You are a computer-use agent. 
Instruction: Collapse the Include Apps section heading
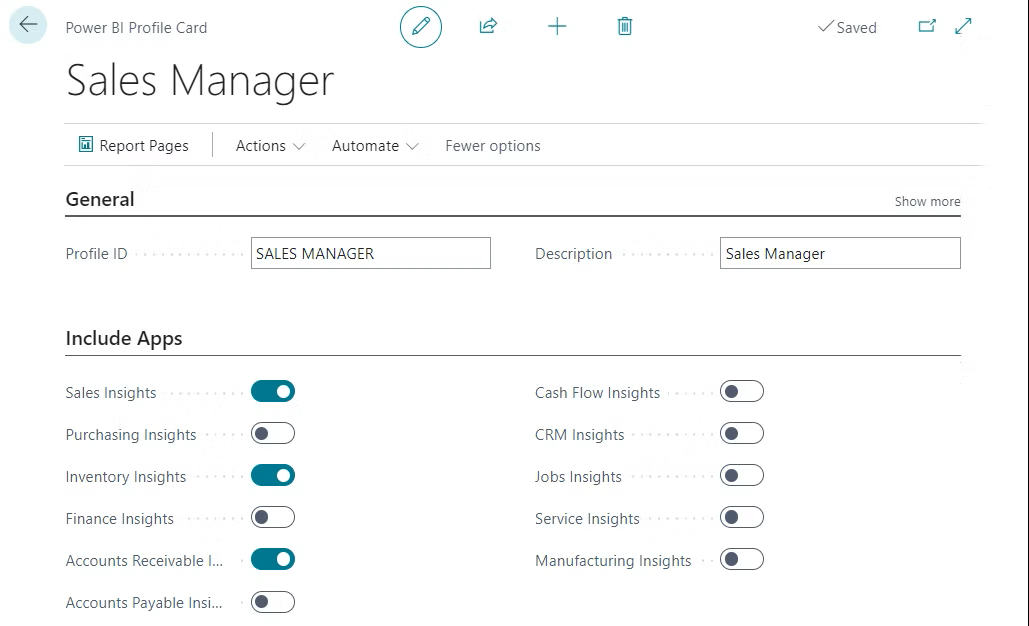tap(124, 338)
